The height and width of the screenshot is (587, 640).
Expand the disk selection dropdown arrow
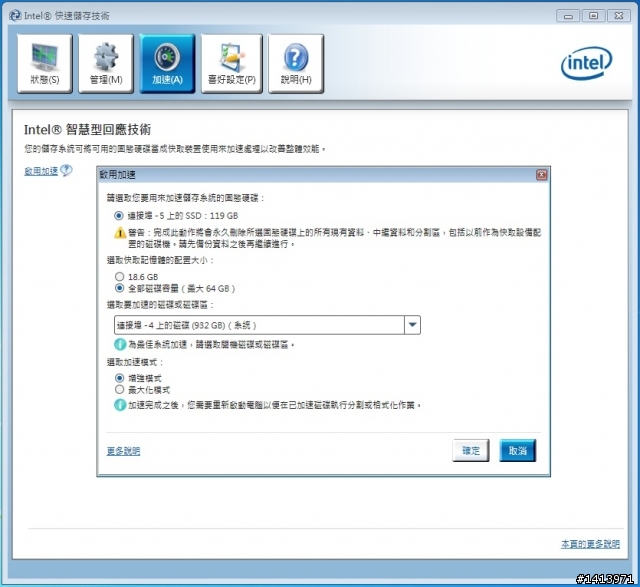pyautogui.click(x=412, y=325)
